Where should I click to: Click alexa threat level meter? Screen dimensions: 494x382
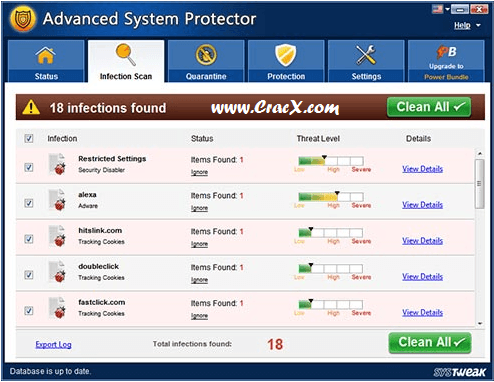(x=331, y=197)
